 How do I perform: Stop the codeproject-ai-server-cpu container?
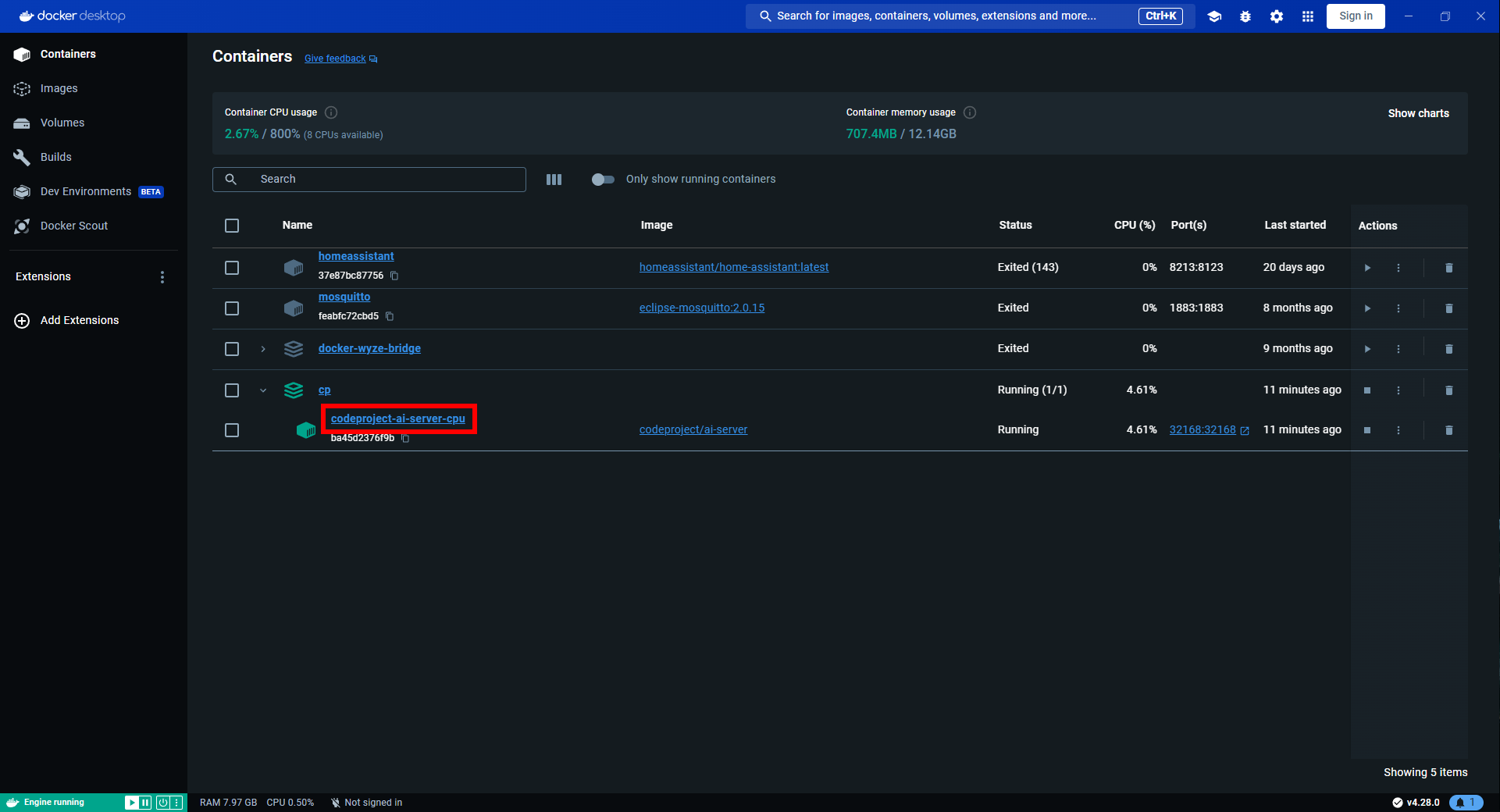(x=1367, y=430)
